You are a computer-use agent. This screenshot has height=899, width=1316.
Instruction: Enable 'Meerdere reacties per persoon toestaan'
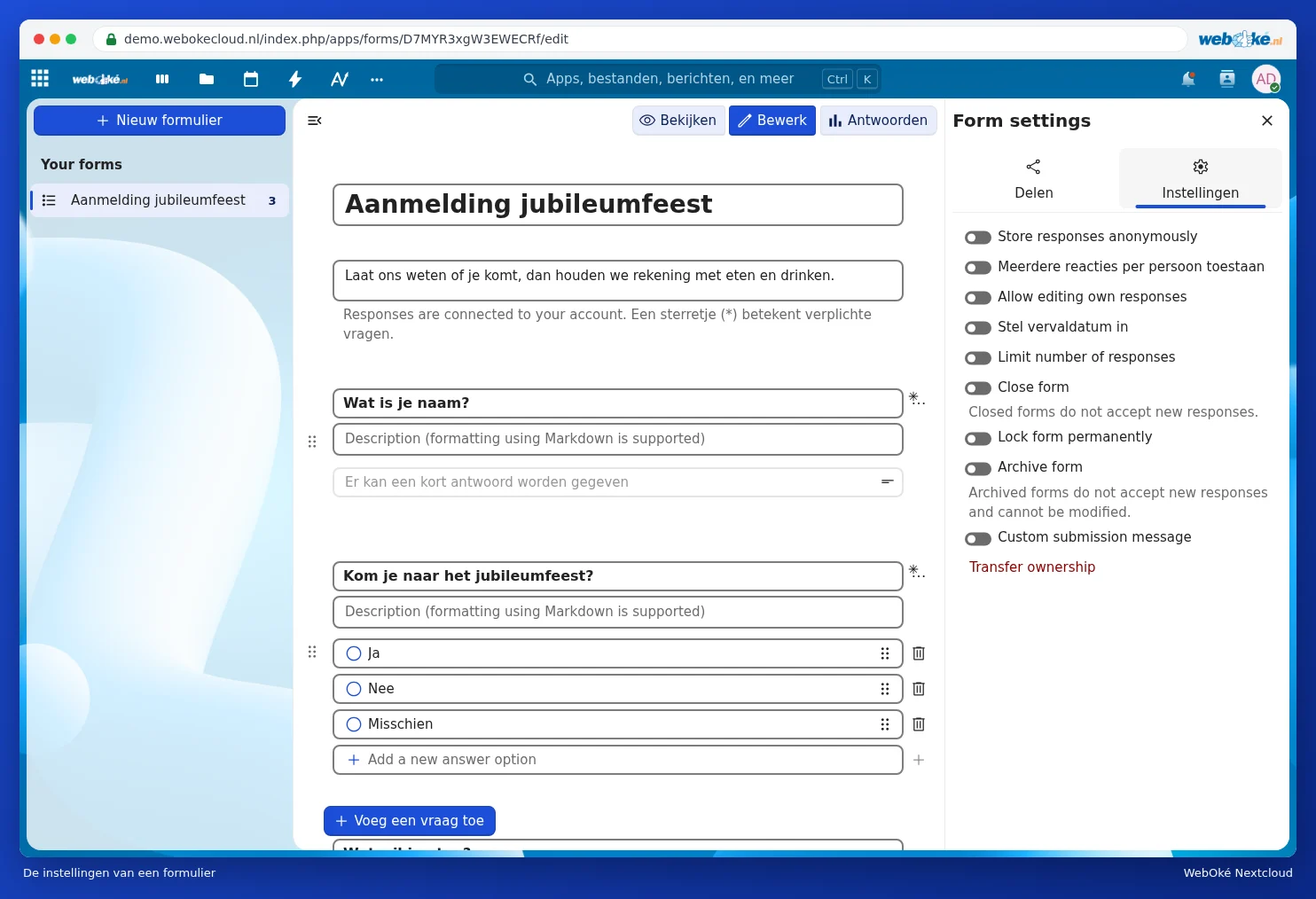click(978, 268)
